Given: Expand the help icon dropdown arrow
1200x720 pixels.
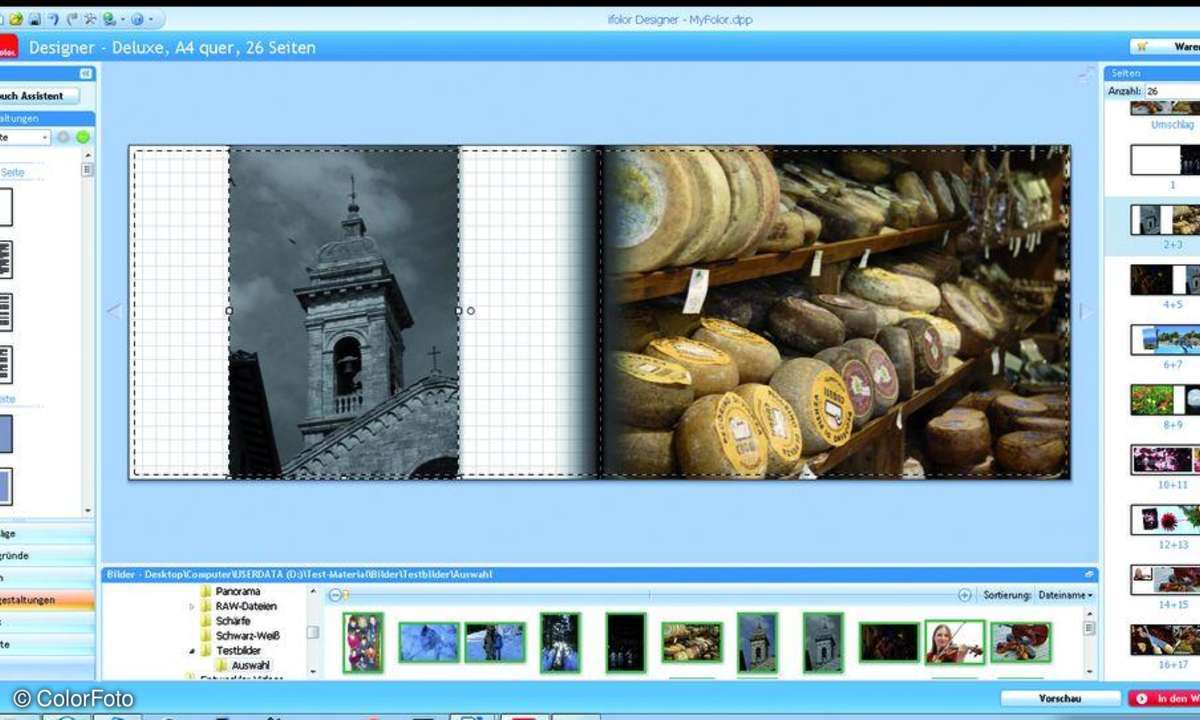Looking at the screenshot, I should click(x=151, y=19).
